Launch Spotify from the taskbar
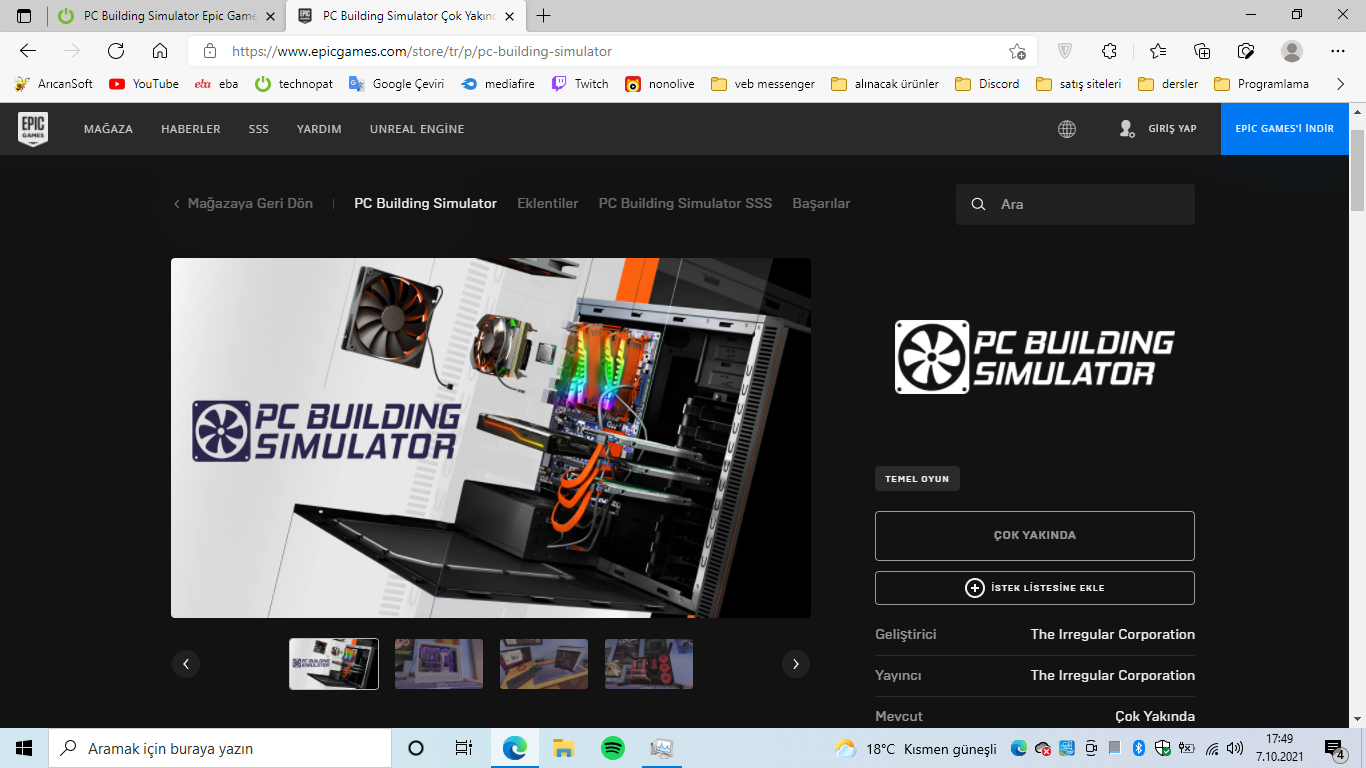 point(613,748)
